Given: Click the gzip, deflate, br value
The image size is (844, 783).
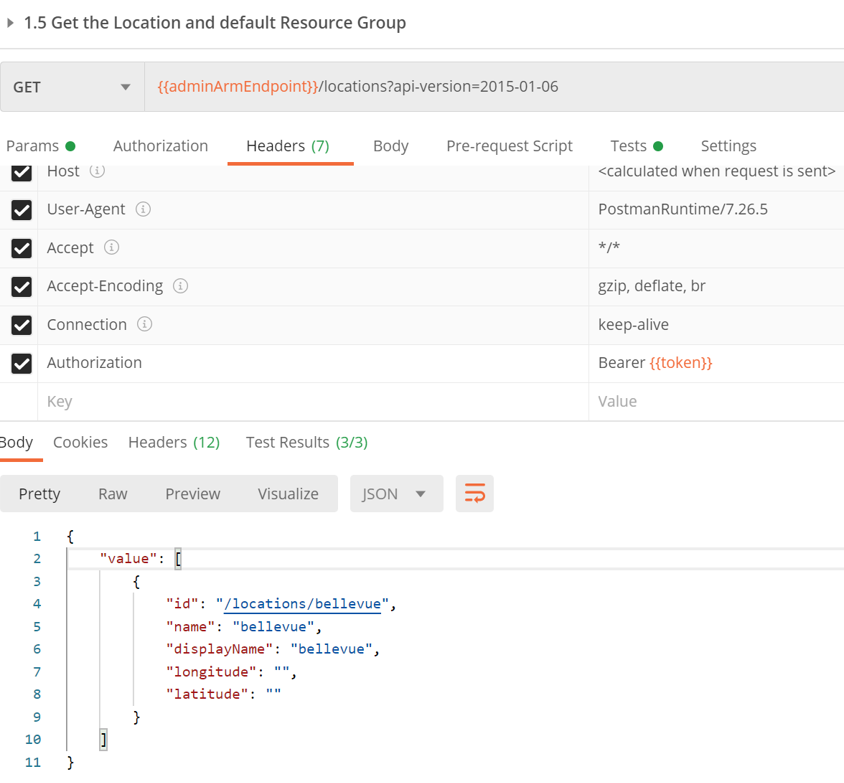Looking at the screenshot, I should pyautogui.click(x=651, y=286).
